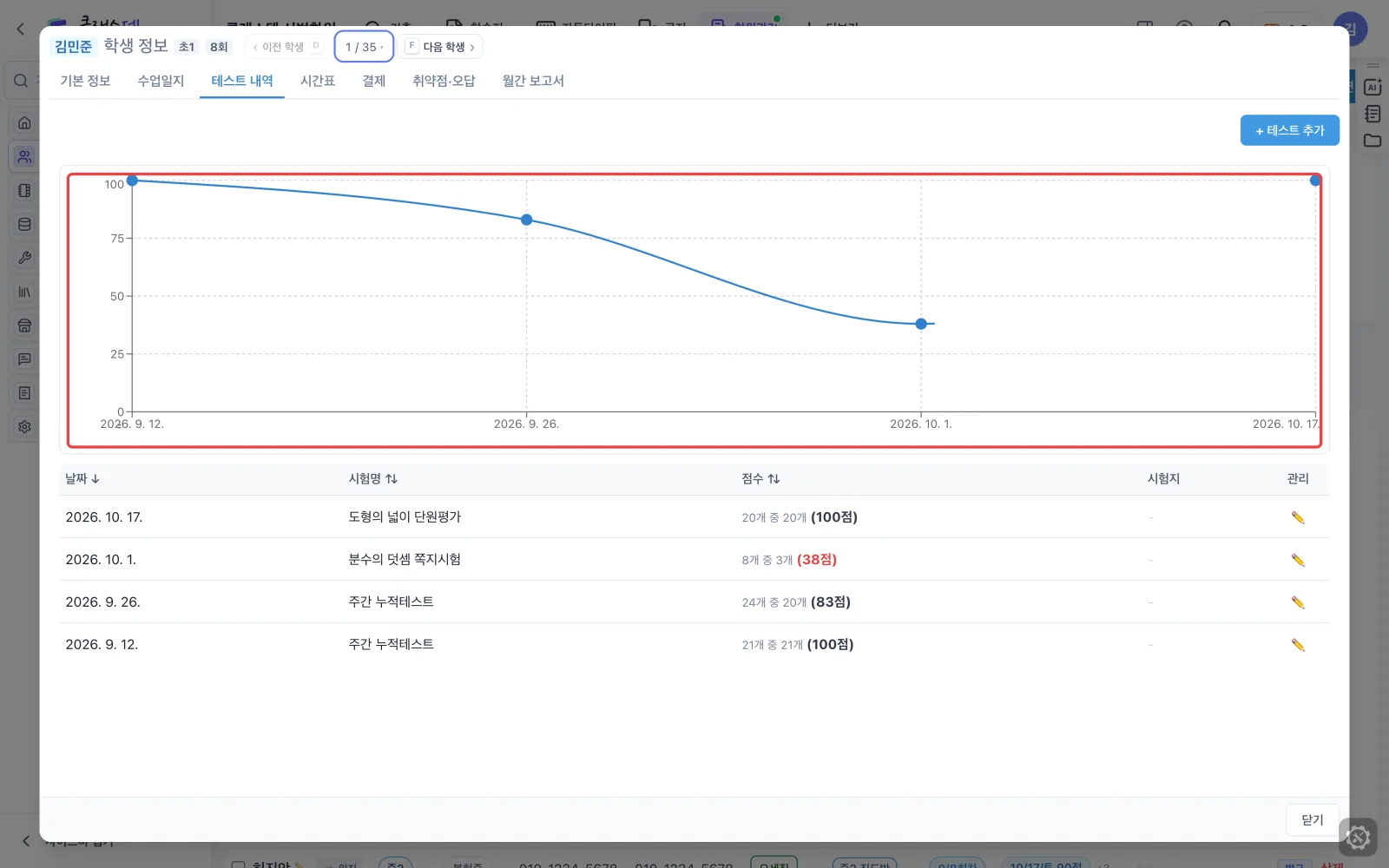
Task: Click the (83점) score
Action: tap(831, 602)
